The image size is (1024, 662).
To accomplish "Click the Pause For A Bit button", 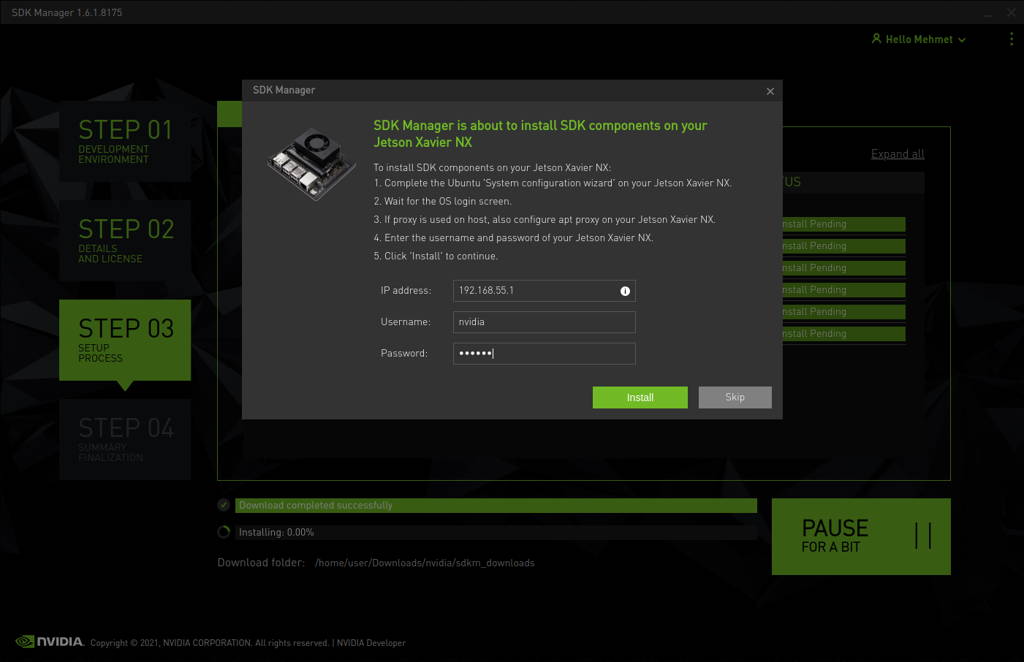I will pos(861,537).
